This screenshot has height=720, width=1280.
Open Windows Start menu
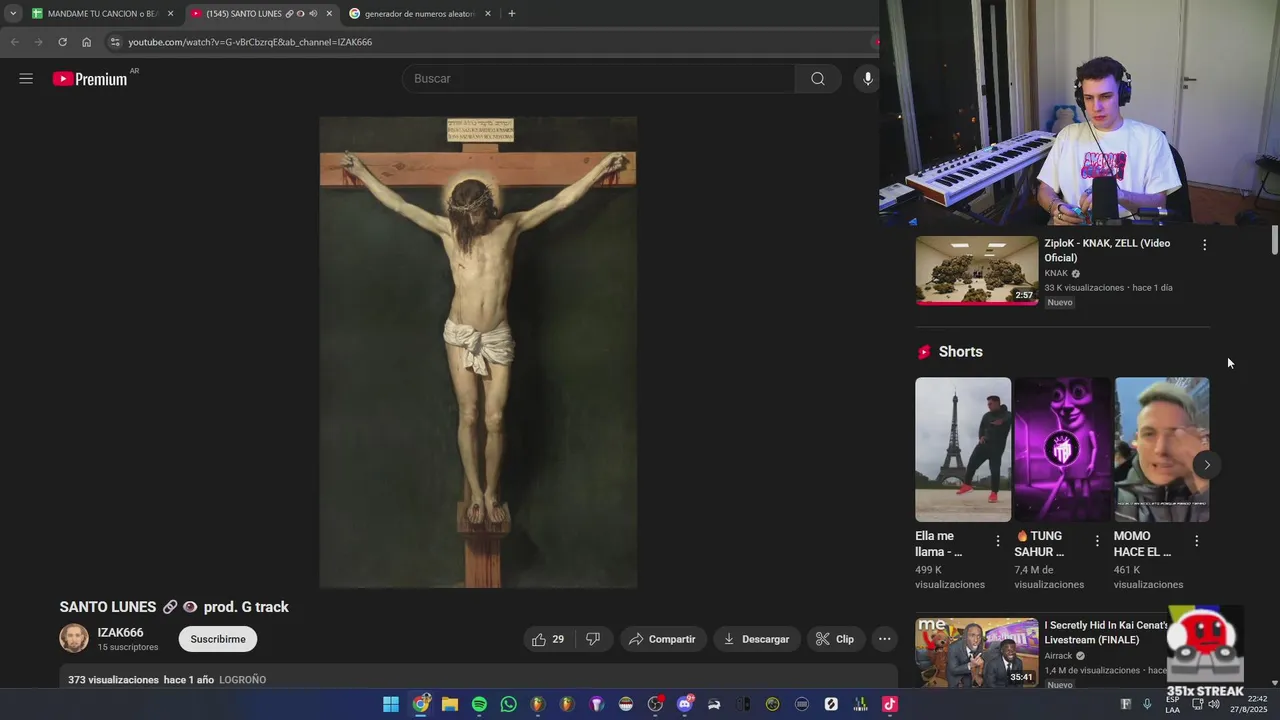(391, 704)
